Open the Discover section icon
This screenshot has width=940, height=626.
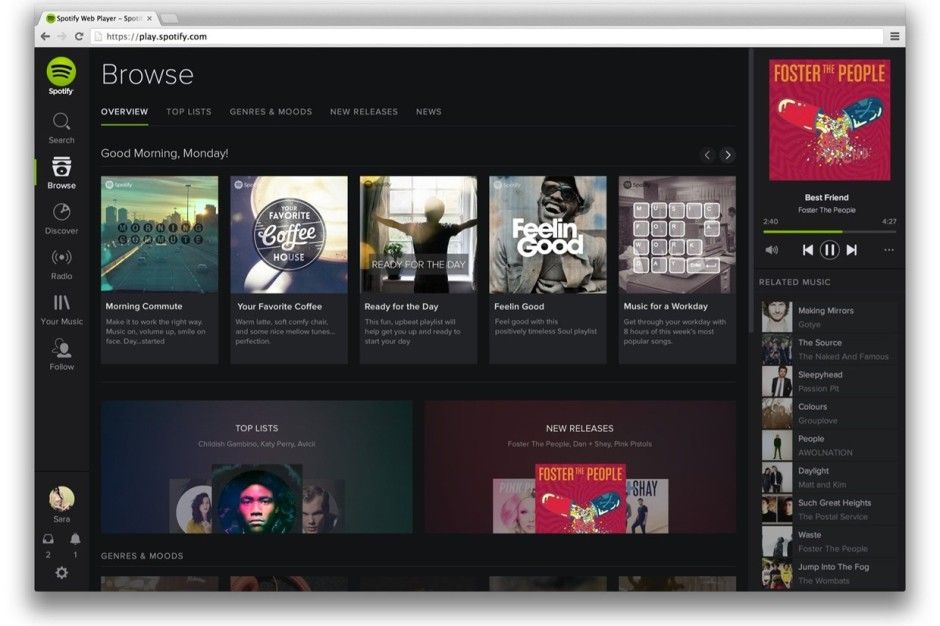point(61,213)
